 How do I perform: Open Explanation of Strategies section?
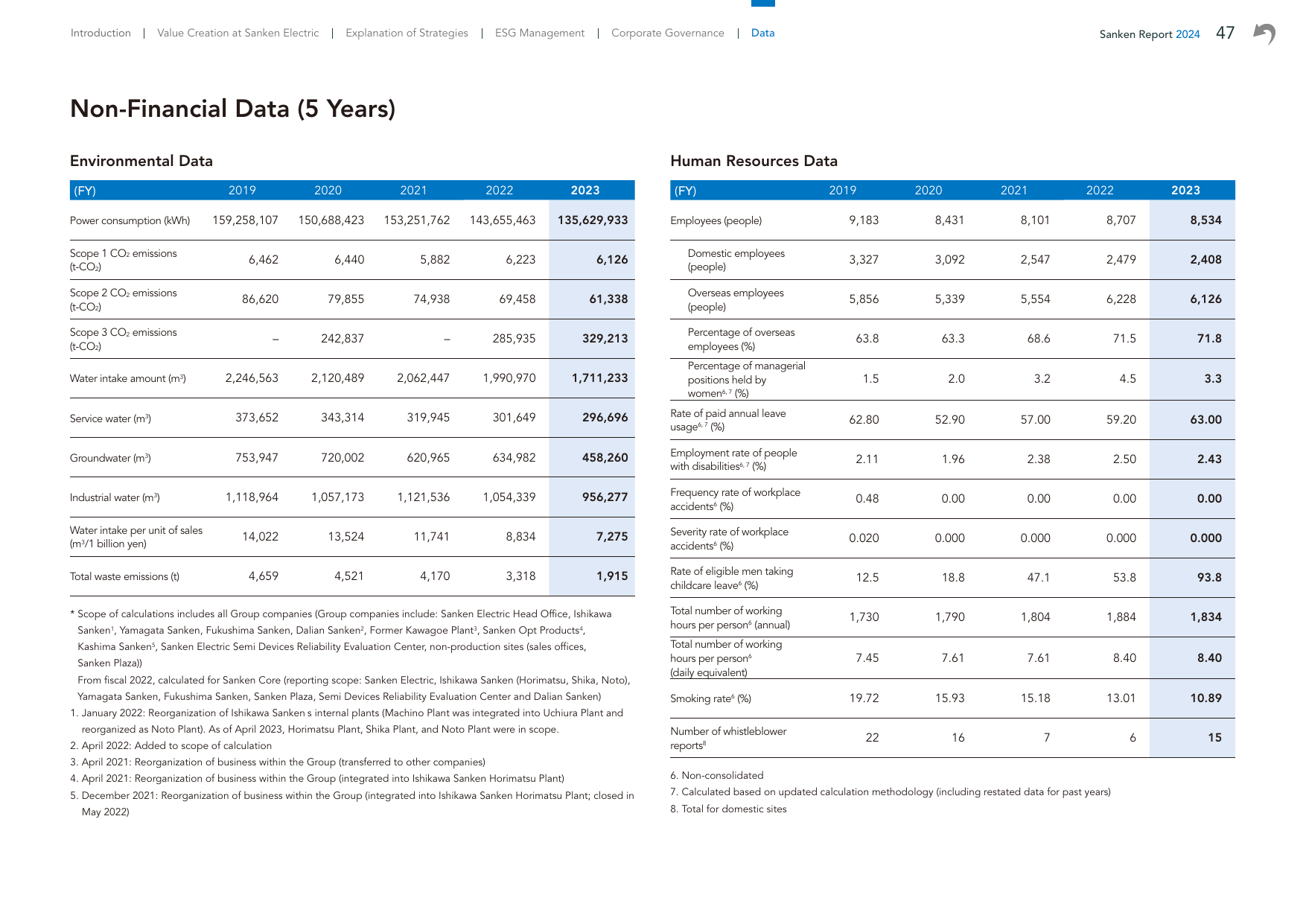(407, 33)
